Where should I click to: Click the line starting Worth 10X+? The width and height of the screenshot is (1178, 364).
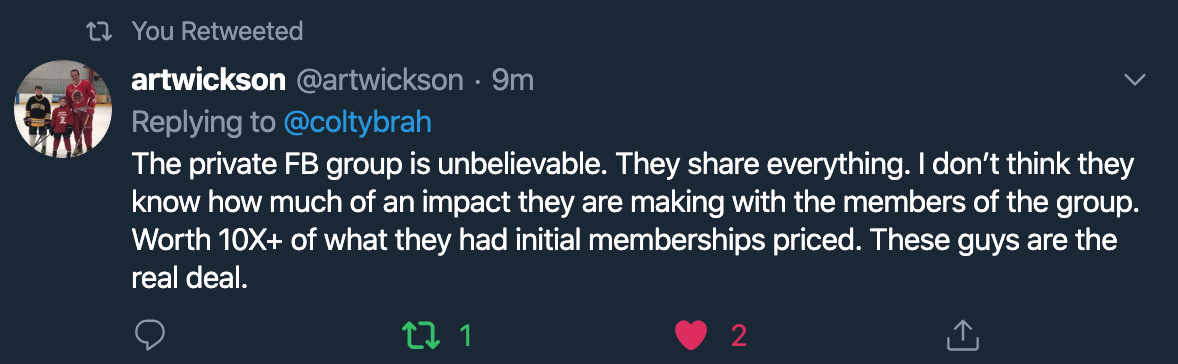pos(625,241)
